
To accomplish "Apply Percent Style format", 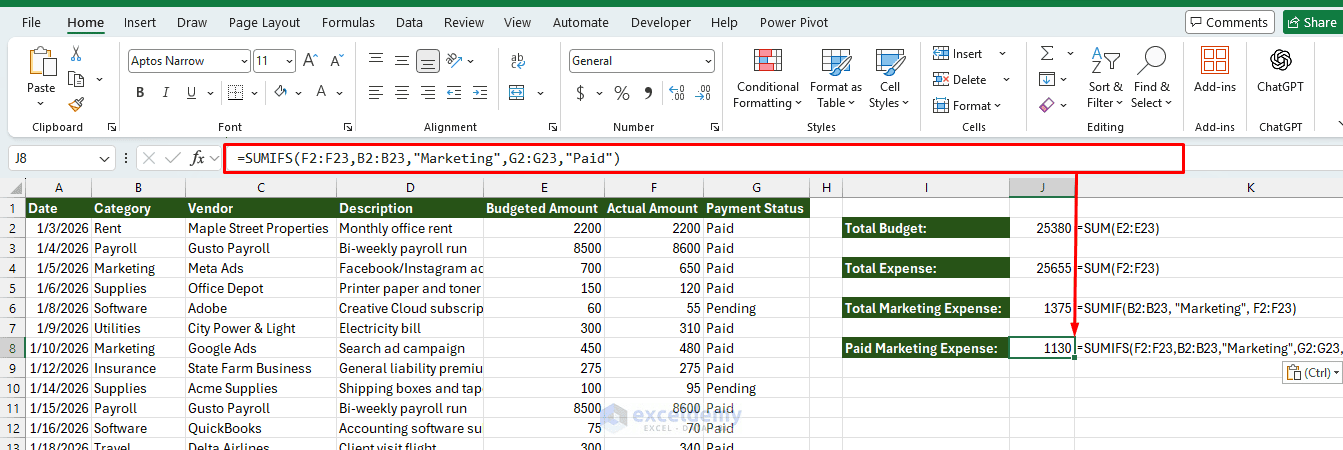I will pyautogui.click(x=622, y=93).
